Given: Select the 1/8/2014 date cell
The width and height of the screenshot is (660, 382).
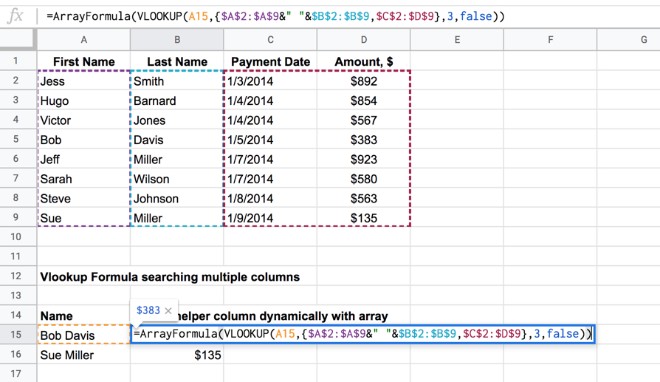Looking at the screenshot, I should [x=270, y=198].
